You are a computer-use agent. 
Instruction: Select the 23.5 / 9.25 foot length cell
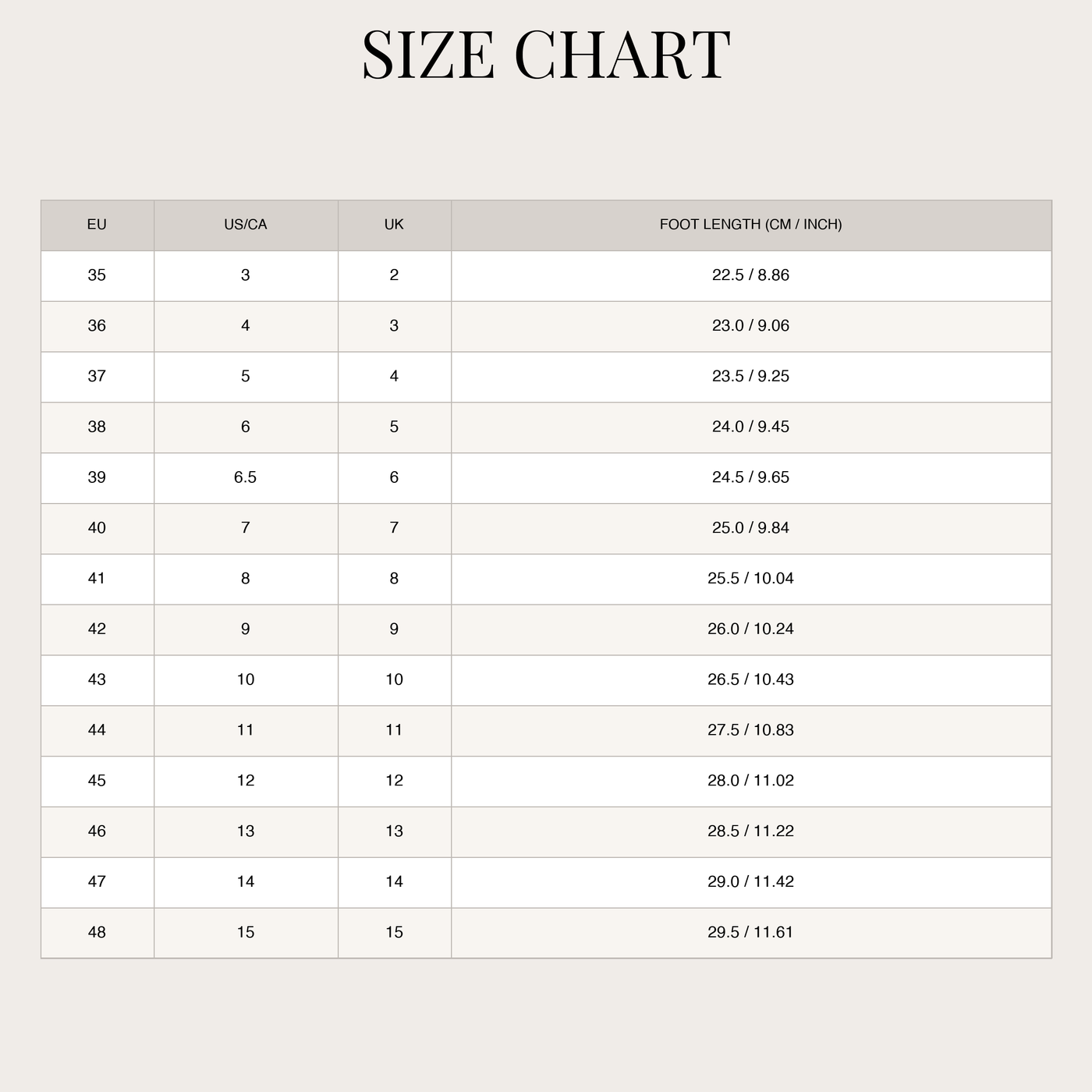(751, 377)
